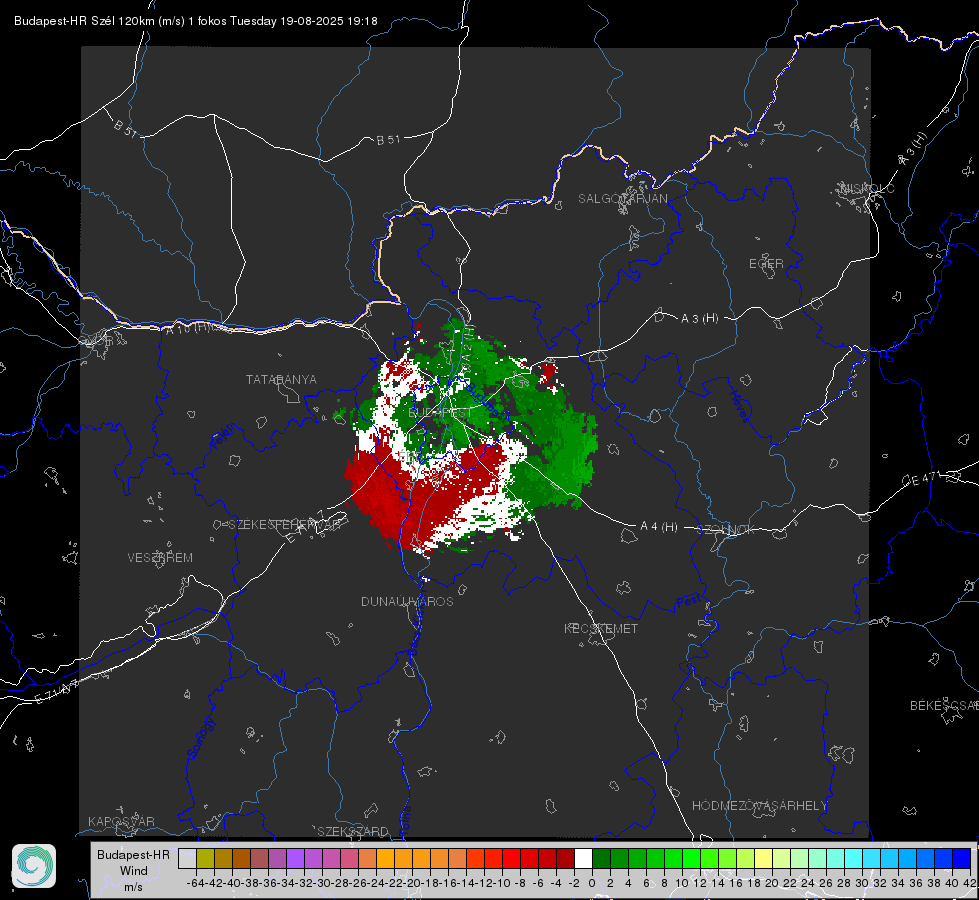Click the SZÉKESFEHÉRVÁR city label
The height and width of the screenshot is (900, 979).
click(x=287, y=525)
